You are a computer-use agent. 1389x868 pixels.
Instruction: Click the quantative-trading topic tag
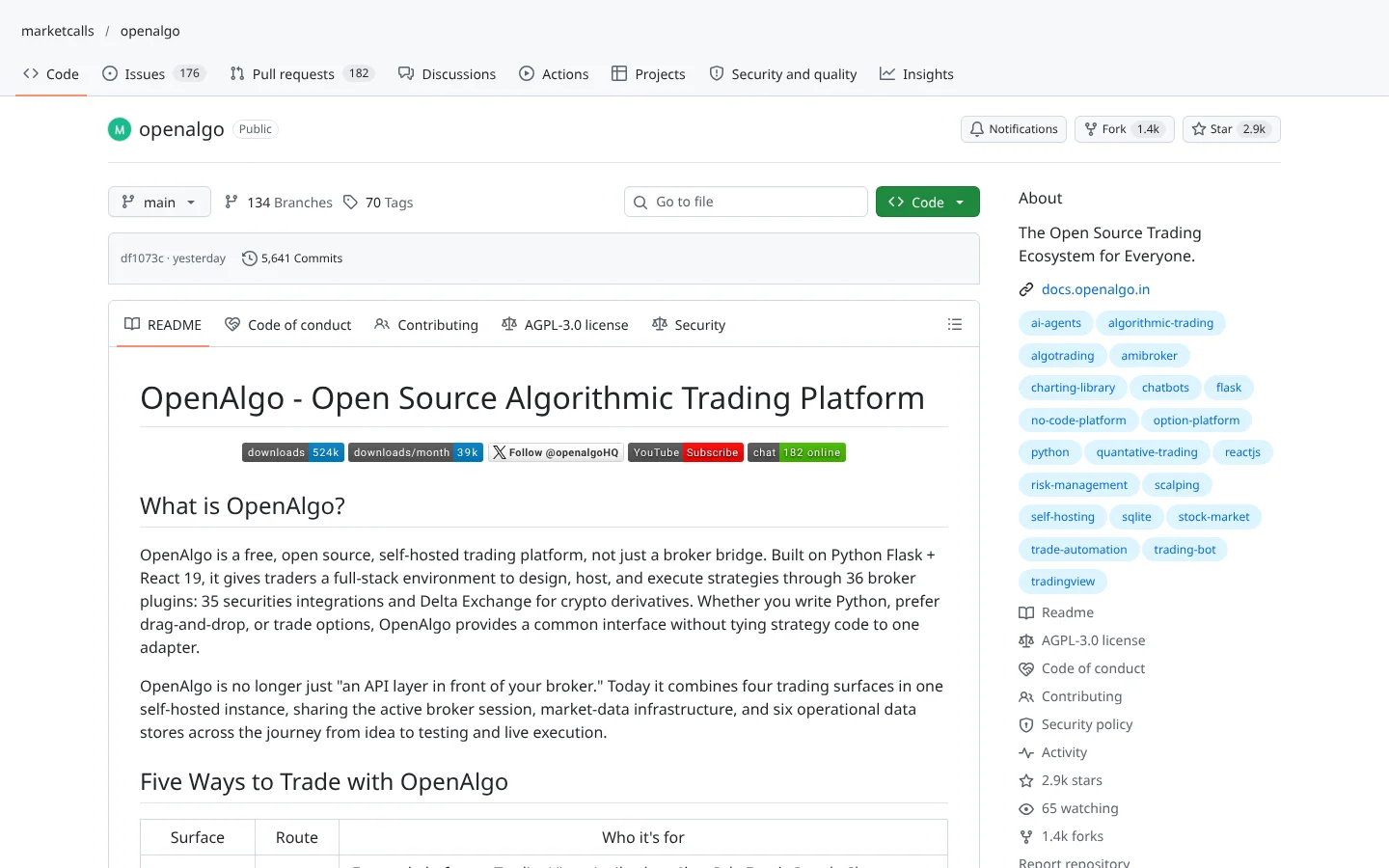(x=1147, y=452)
